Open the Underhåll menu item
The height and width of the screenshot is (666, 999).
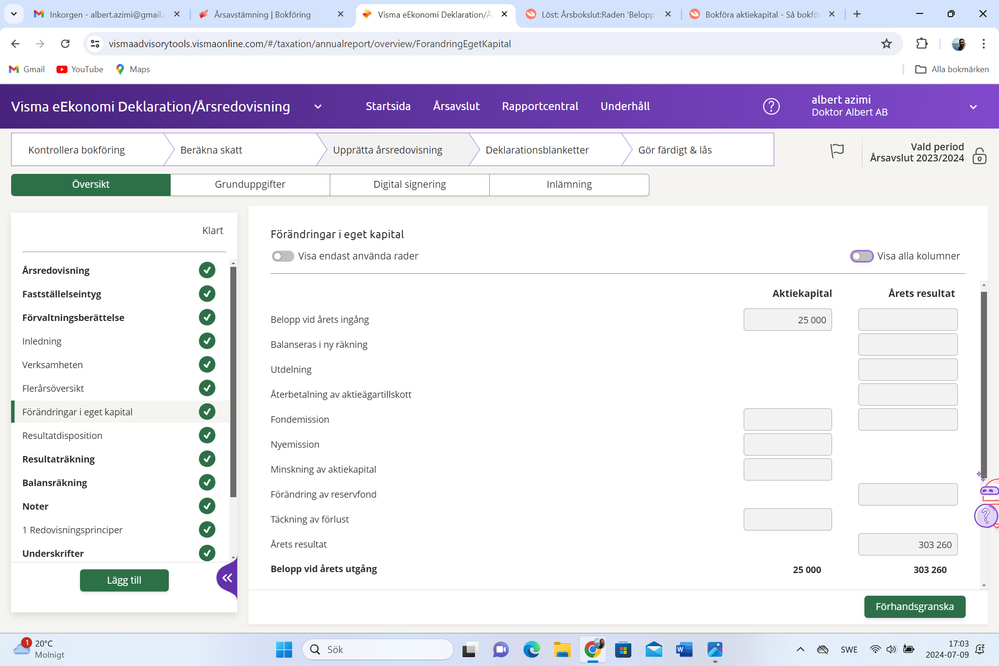[625, 106]
